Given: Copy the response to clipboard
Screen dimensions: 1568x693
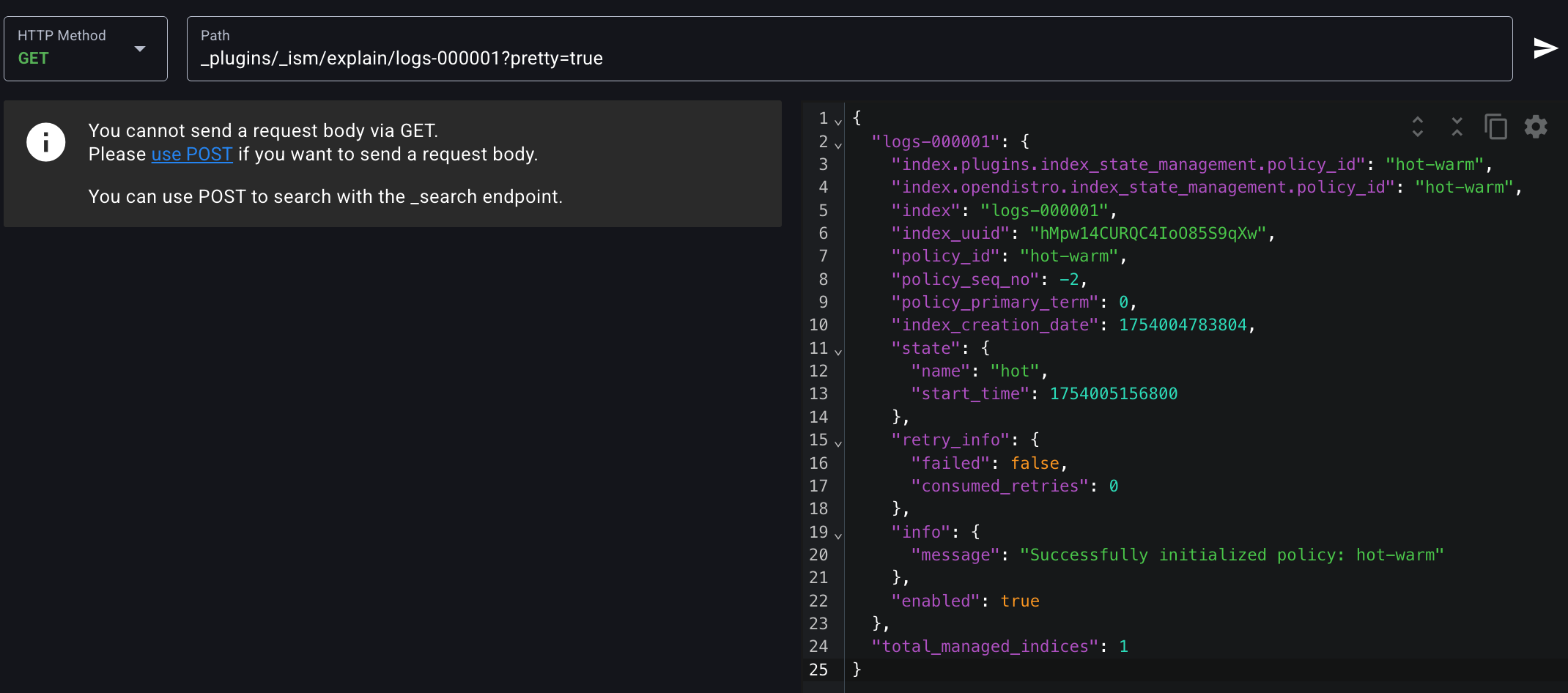Looking at the screenshot, I should pyautogui.click(x=1495, y=127).
